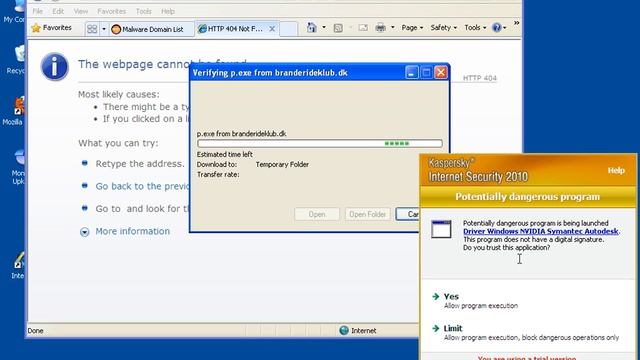Image resolution: width=640 pixels, height=360 pixels.
Task: Open the Tools toolbar dropdown
Action: coord(475,28)
